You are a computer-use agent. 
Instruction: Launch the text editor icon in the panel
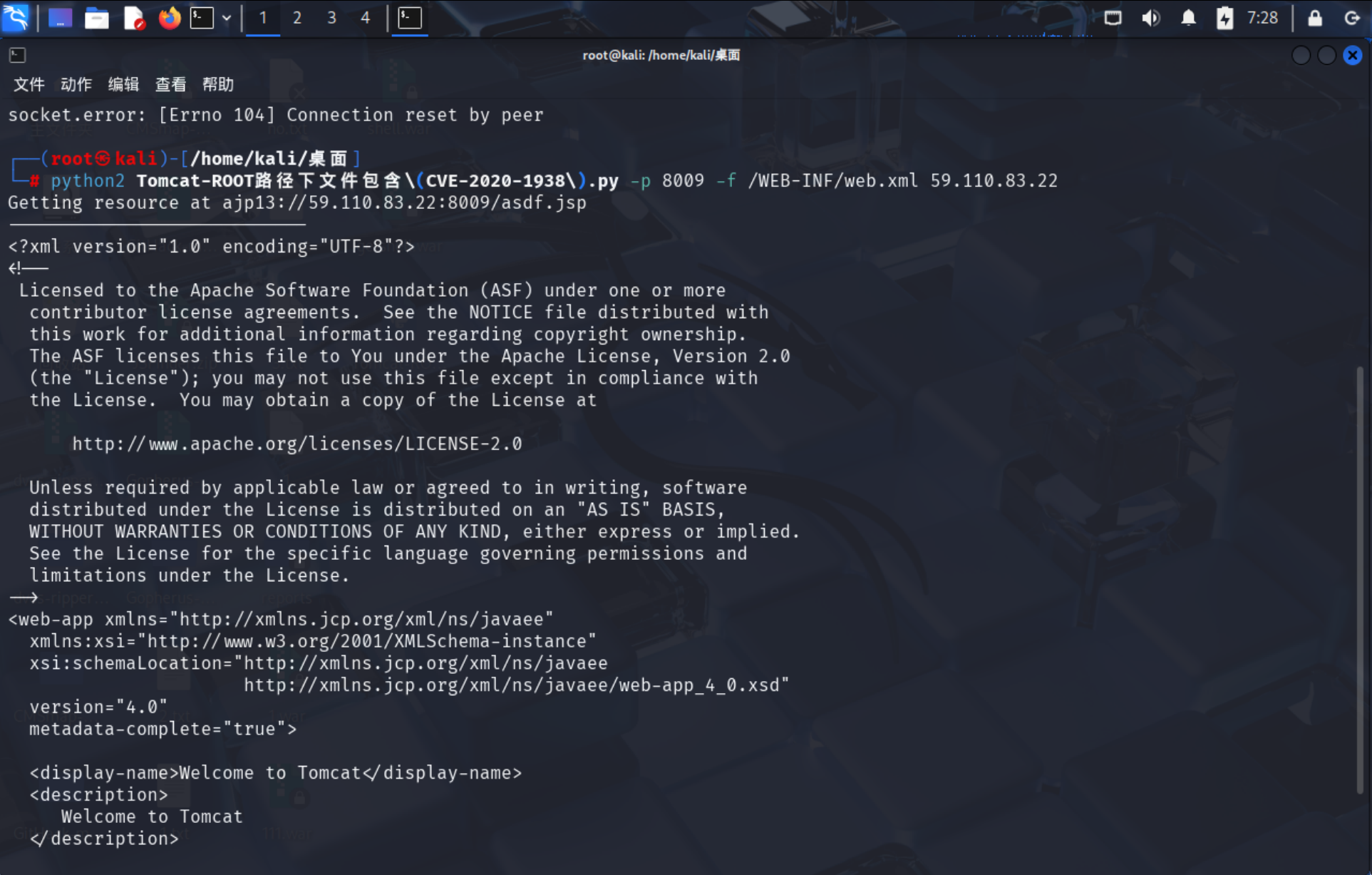point(133,18)
